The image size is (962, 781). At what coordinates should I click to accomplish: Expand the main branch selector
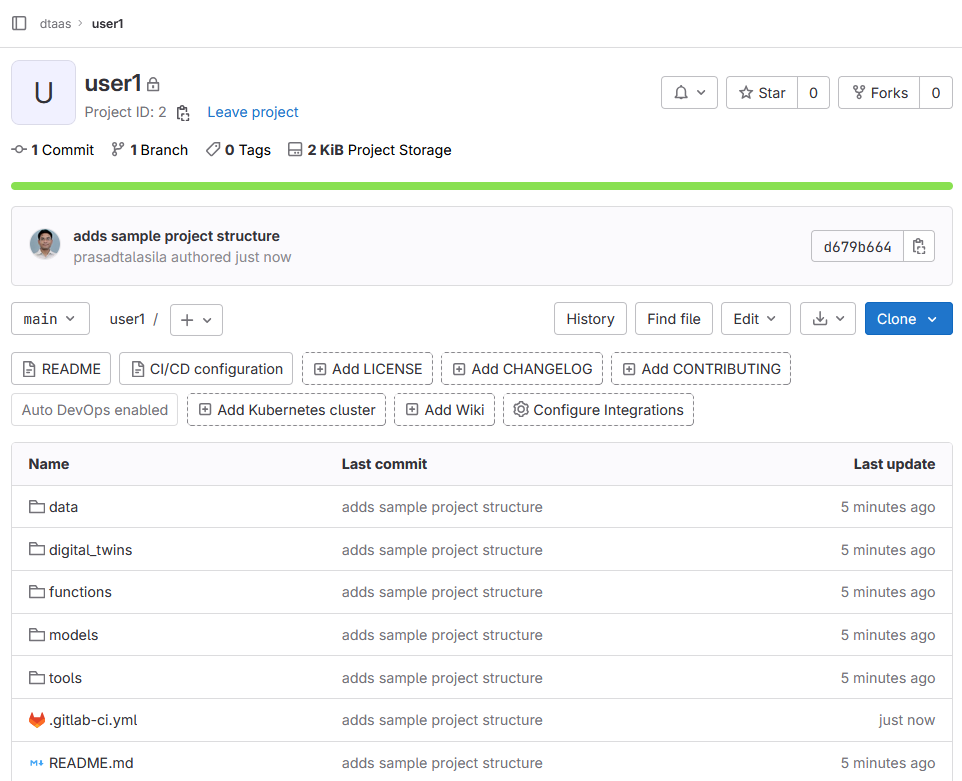(x=50, y=319)
